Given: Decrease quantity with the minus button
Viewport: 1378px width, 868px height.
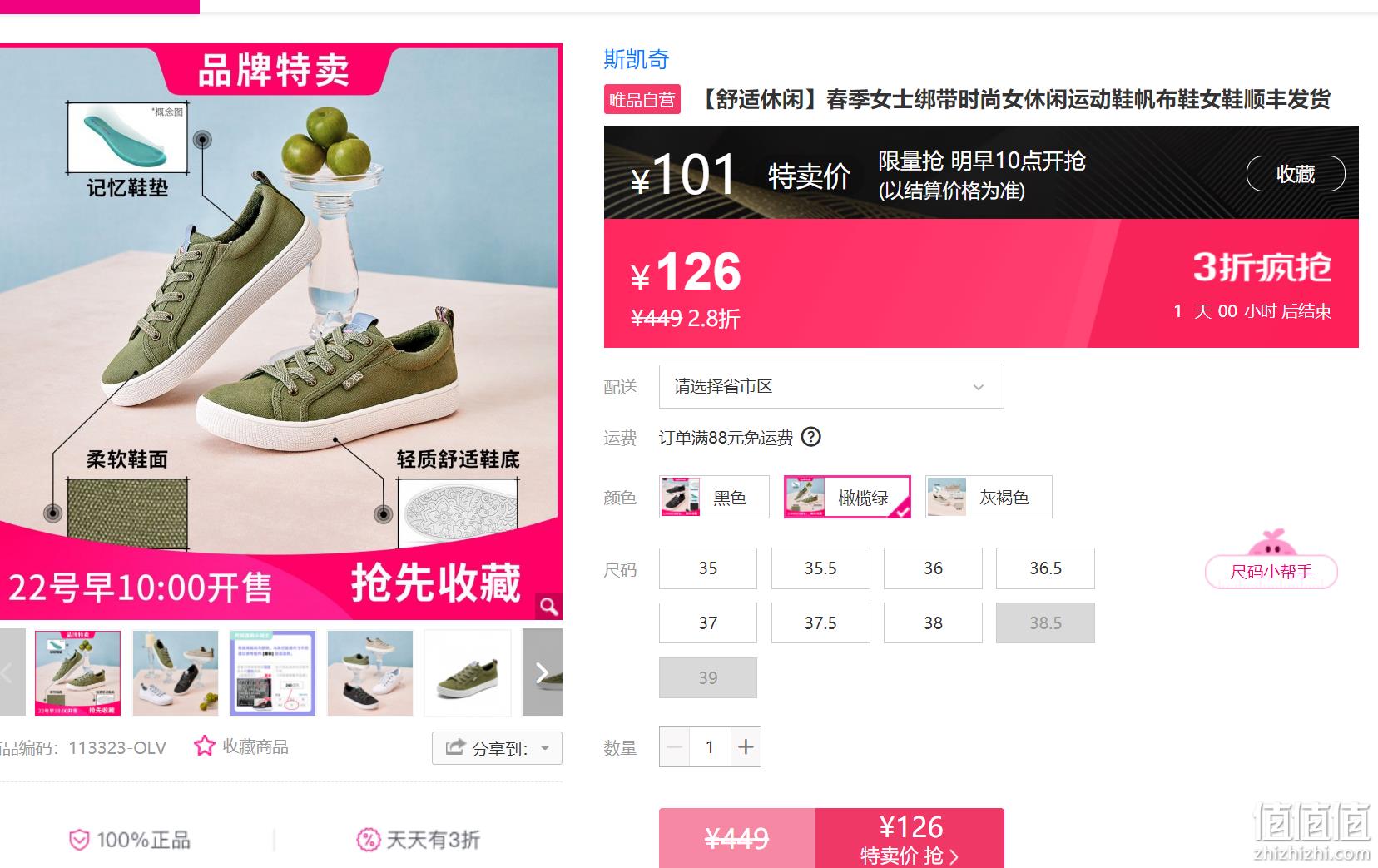Looking at the screenshot, I should (x=675, y=747).
